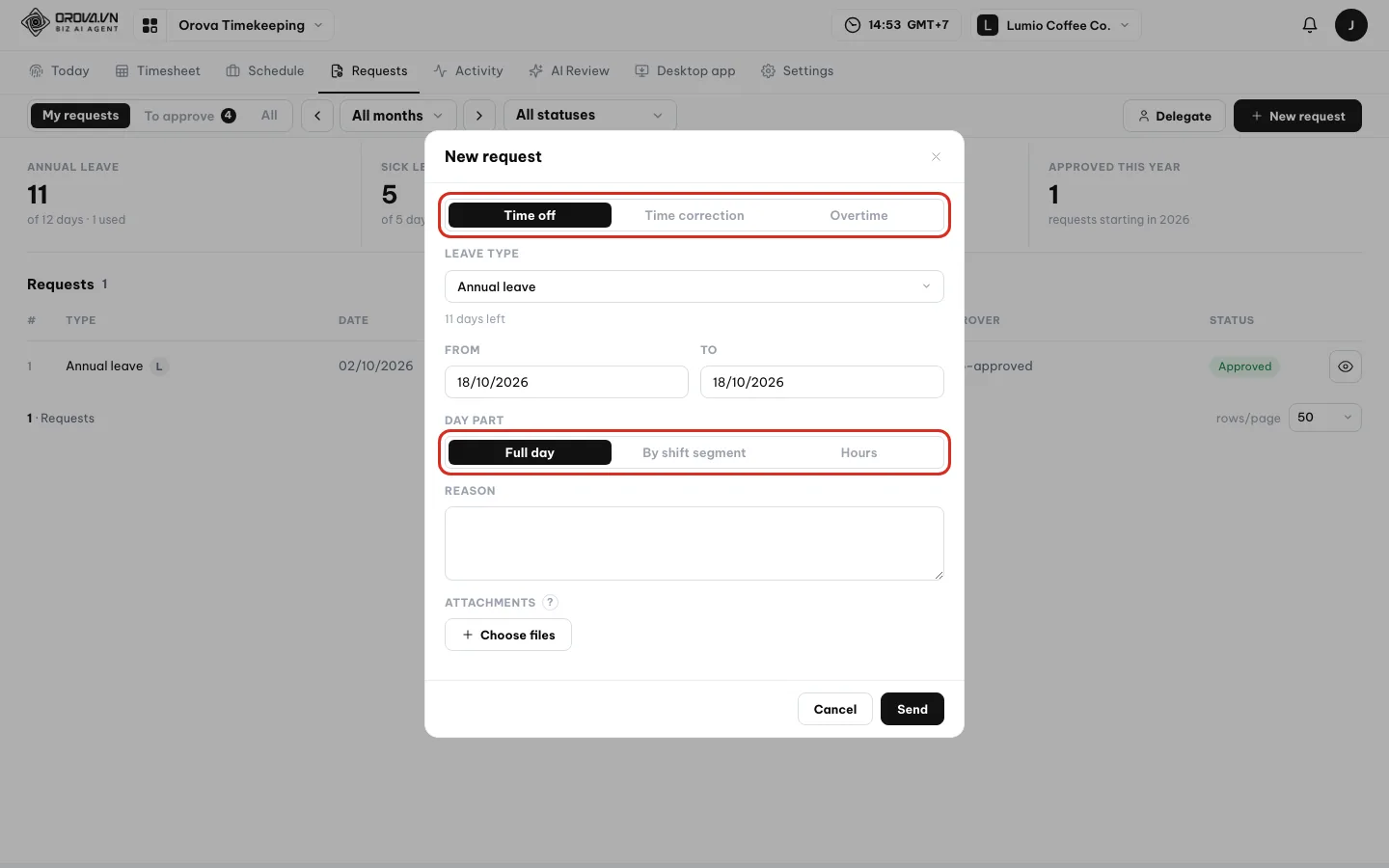Screen dimensions: 1389x868
Task: Open the Desktop app tab
Action: tap(685, 71)
